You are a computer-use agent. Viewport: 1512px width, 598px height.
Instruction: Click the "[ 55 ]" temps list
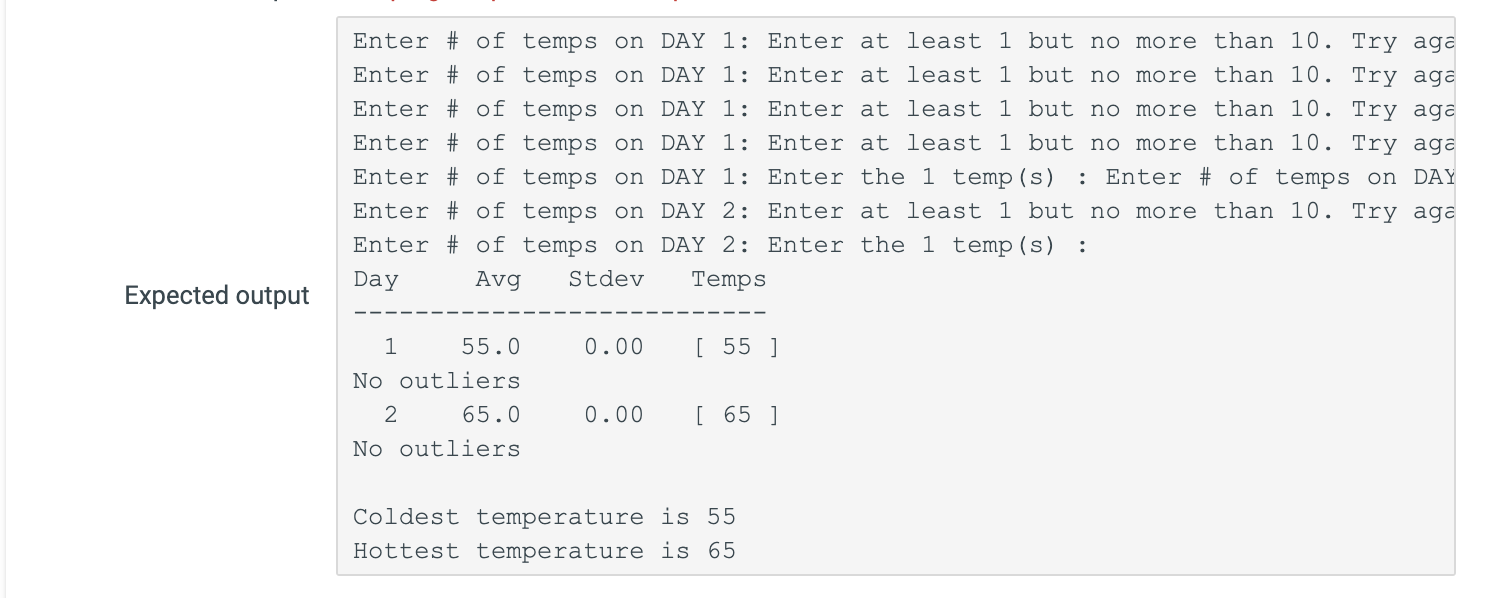[x=735, y=347]
